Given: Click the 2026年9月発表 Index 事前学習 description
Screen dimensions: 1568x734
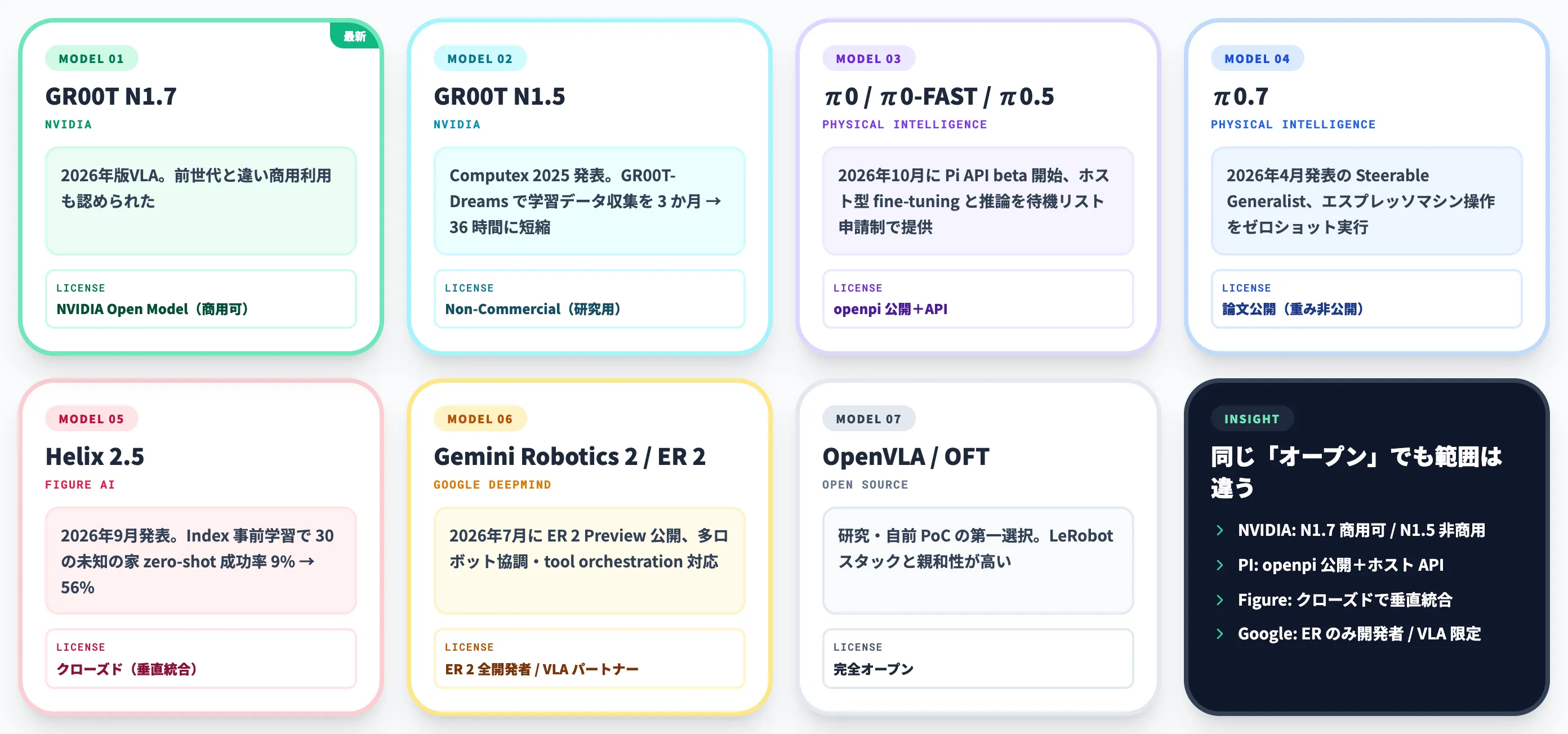Looking at the screenshot, I should [x=201, y=561].
